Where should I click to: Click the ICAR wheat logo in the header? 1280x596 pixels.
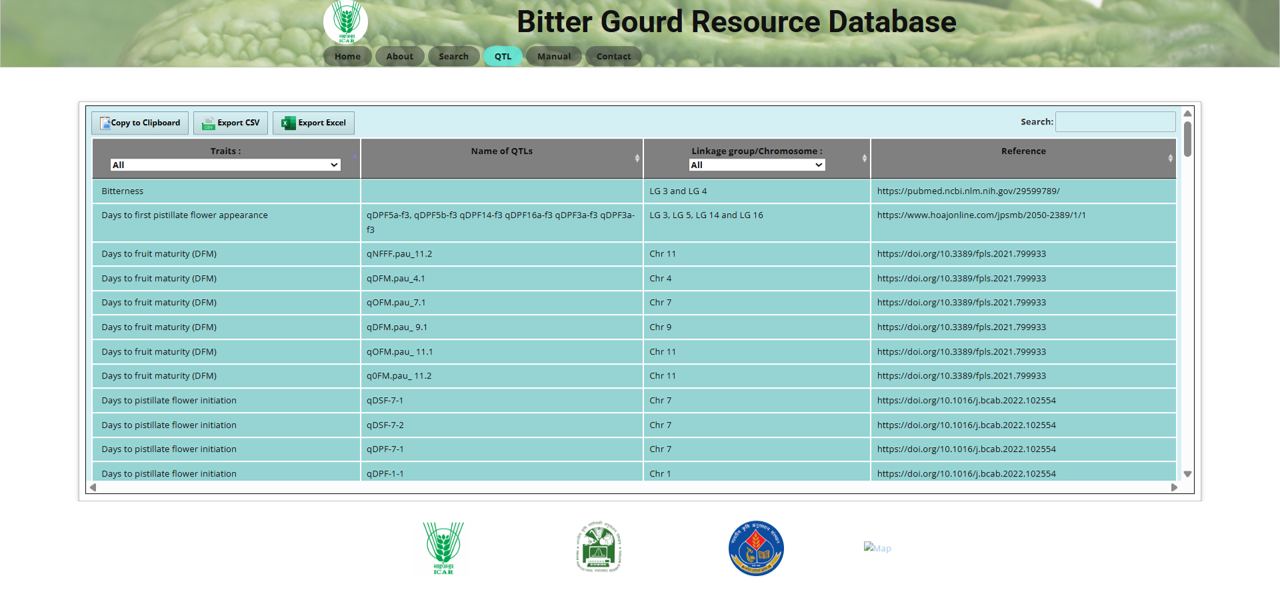pyautogui.click(x=346, y=21)
